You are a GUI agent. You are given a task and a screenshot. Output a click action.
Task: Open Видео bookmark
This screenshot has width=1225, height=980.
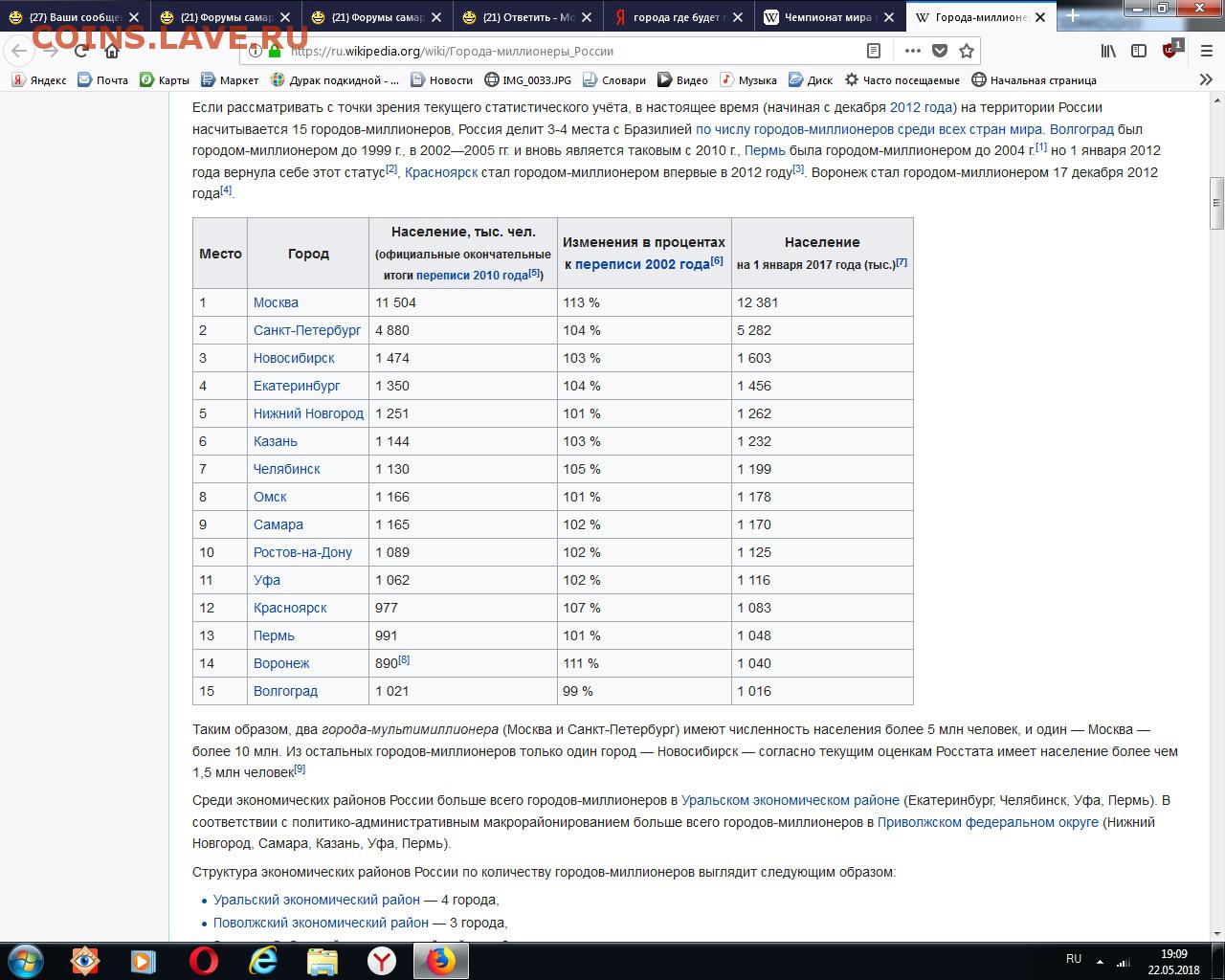point(682,80)
